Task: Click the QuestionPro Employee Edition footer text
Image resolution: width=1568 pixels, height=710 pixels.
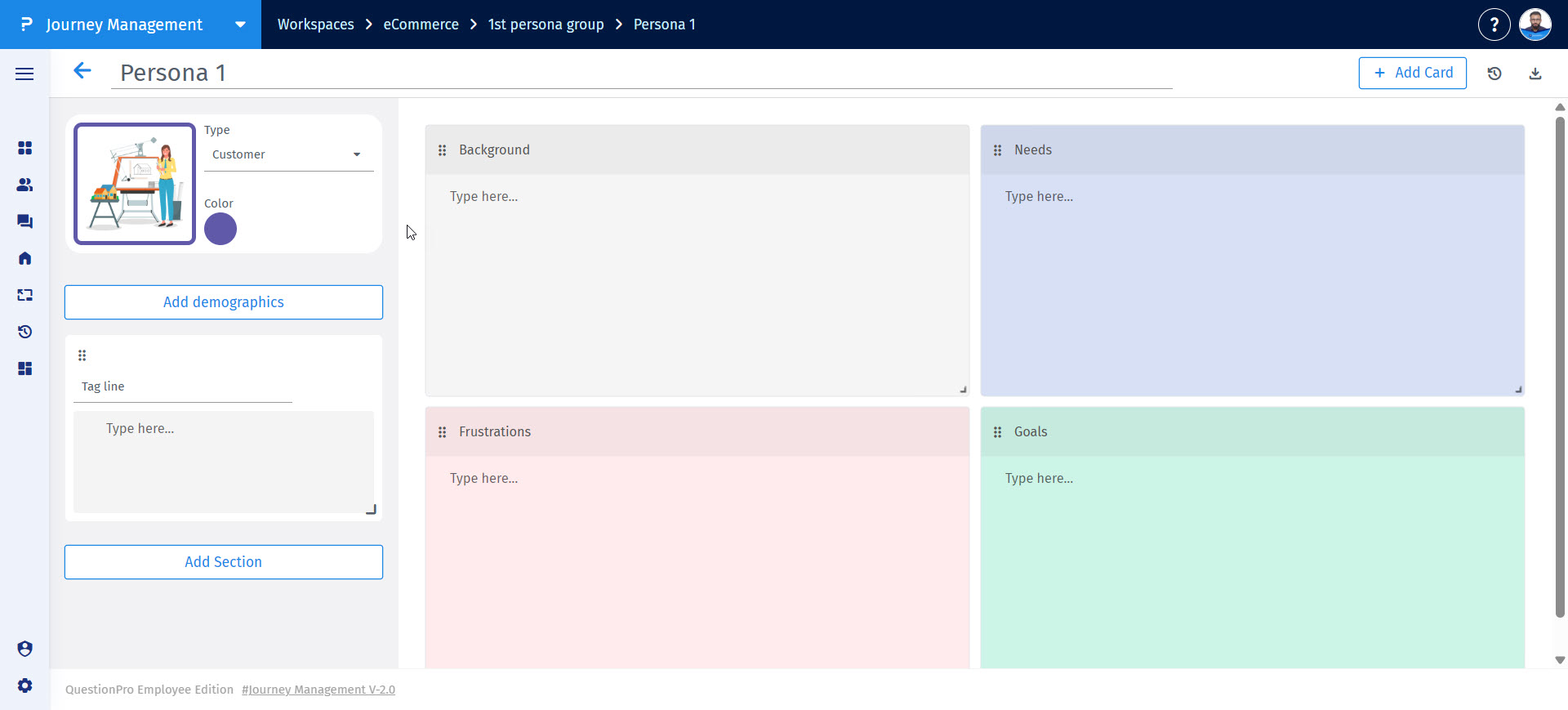Action: (x=149, y=690)
